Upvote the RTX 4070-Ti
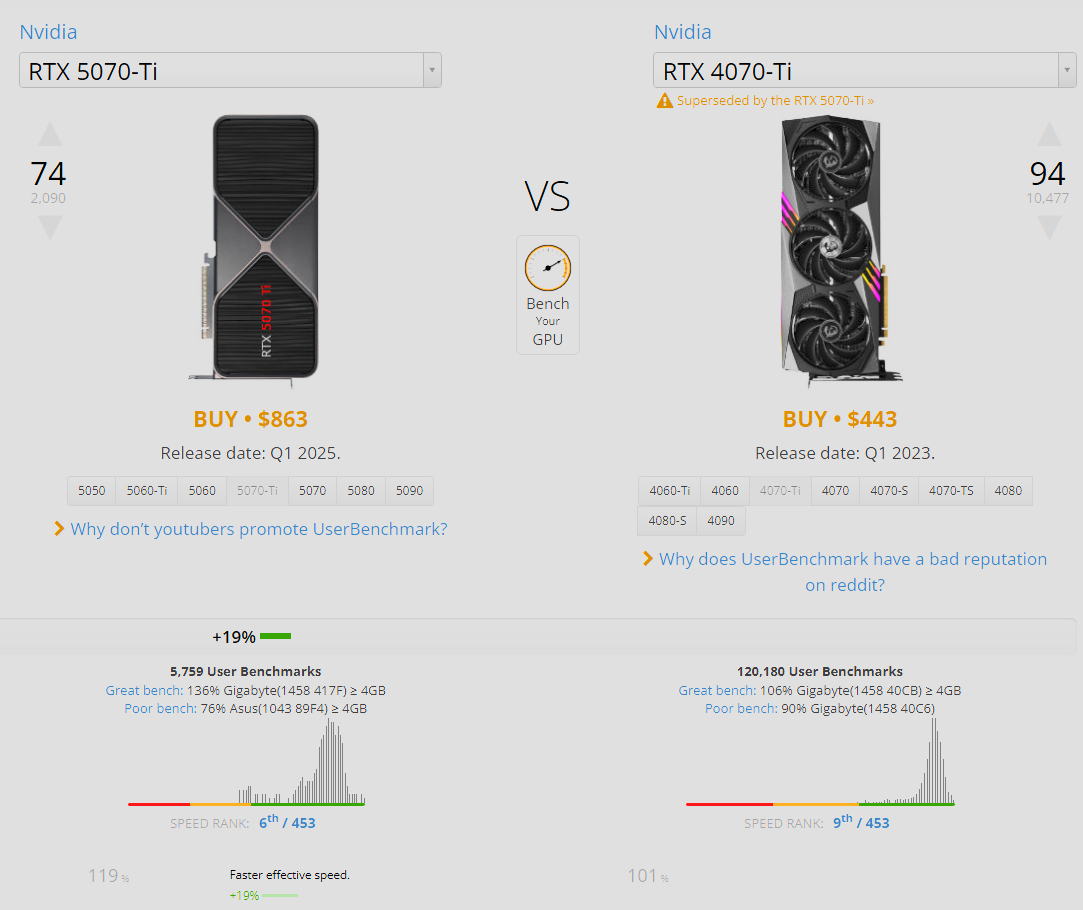This screenshot has width=1083, height=910. coord(1048,135)
